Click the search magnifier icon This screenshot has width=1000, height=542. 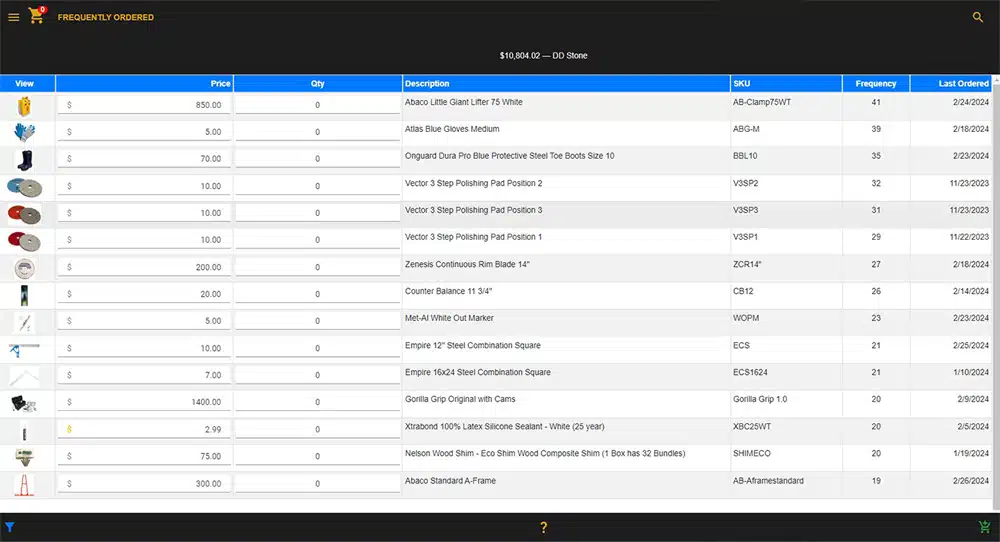[x=978, y=17]
